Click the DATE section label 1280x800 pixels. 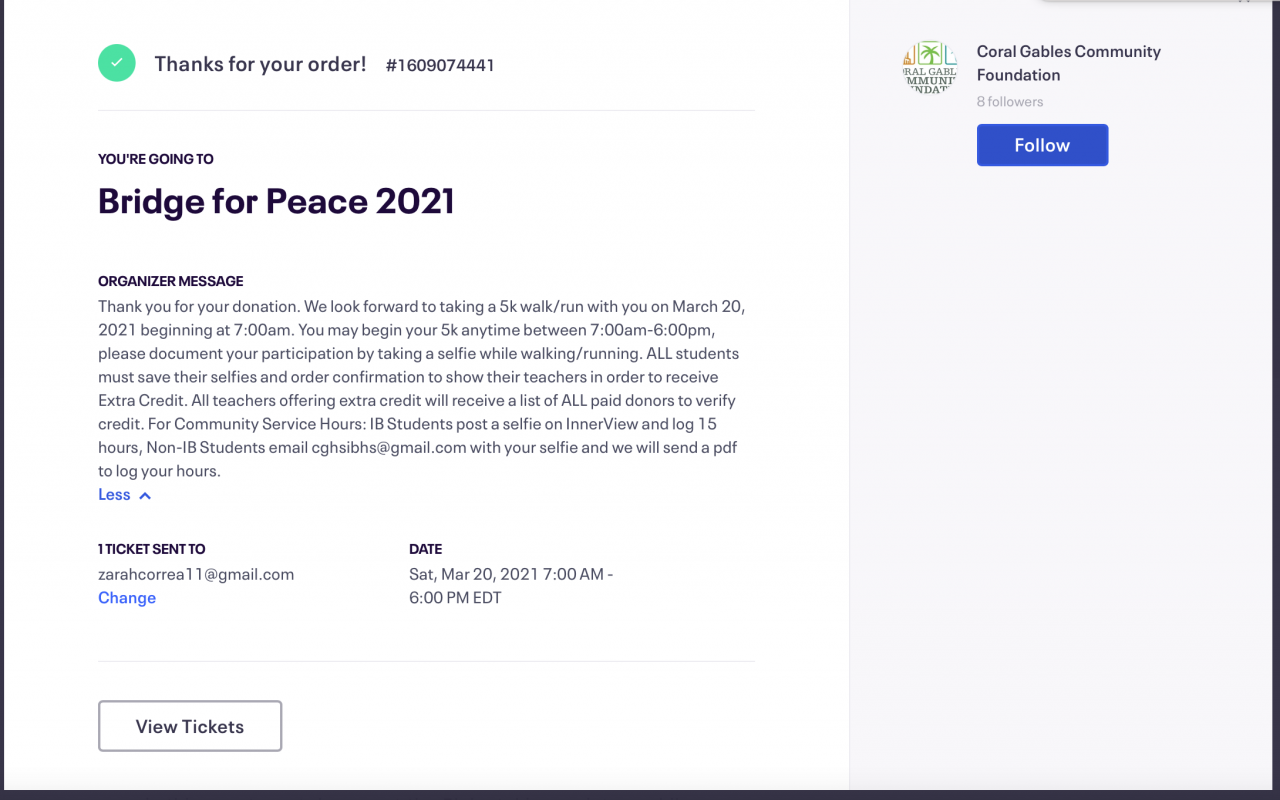425,549
